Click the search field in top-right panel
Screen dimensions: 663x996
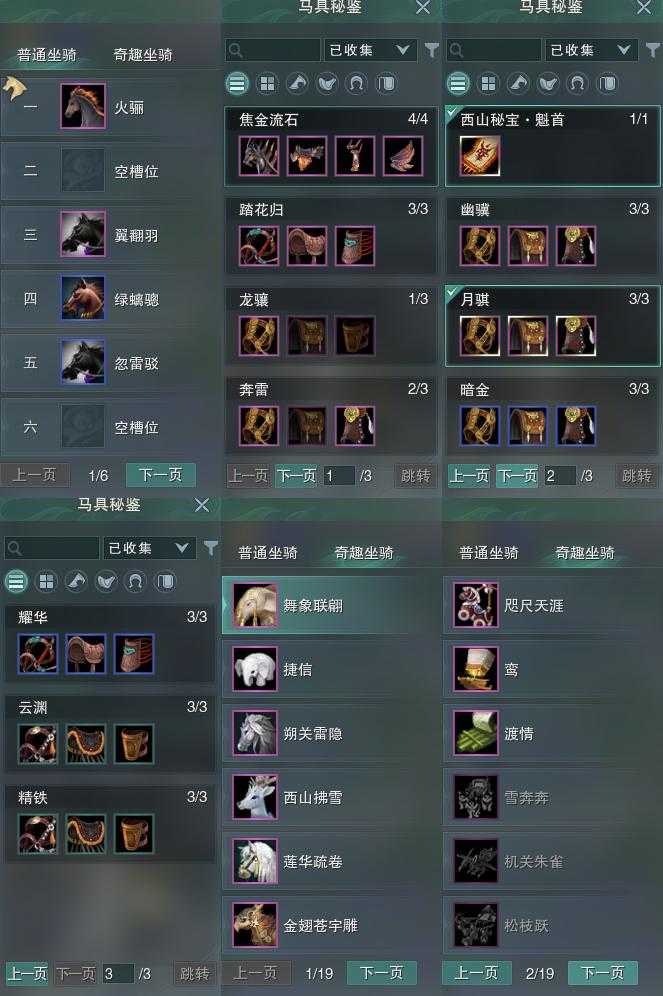pyautogui.click(x=493, y=50)
